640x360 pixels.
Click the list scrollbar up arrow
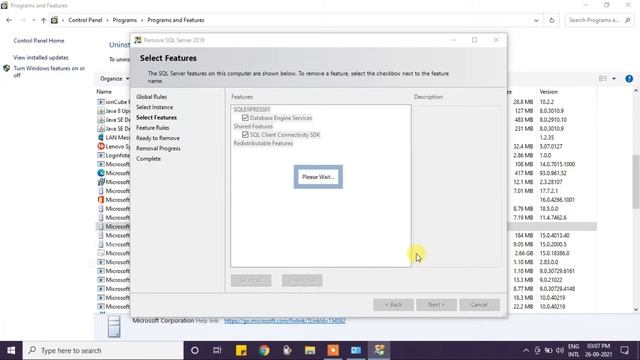[x=636, y=91]
